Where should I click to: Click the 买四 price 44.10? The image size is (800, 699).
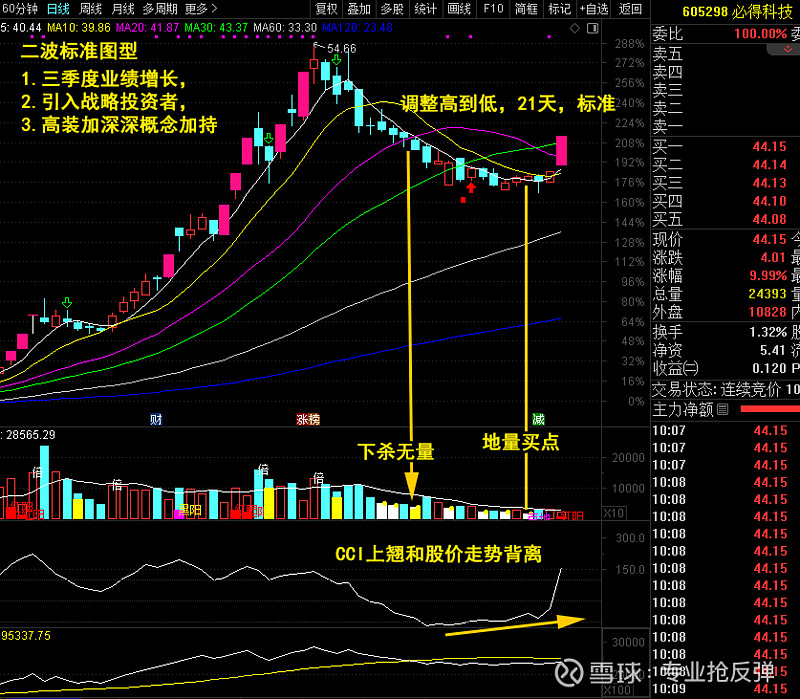(769, 201)
